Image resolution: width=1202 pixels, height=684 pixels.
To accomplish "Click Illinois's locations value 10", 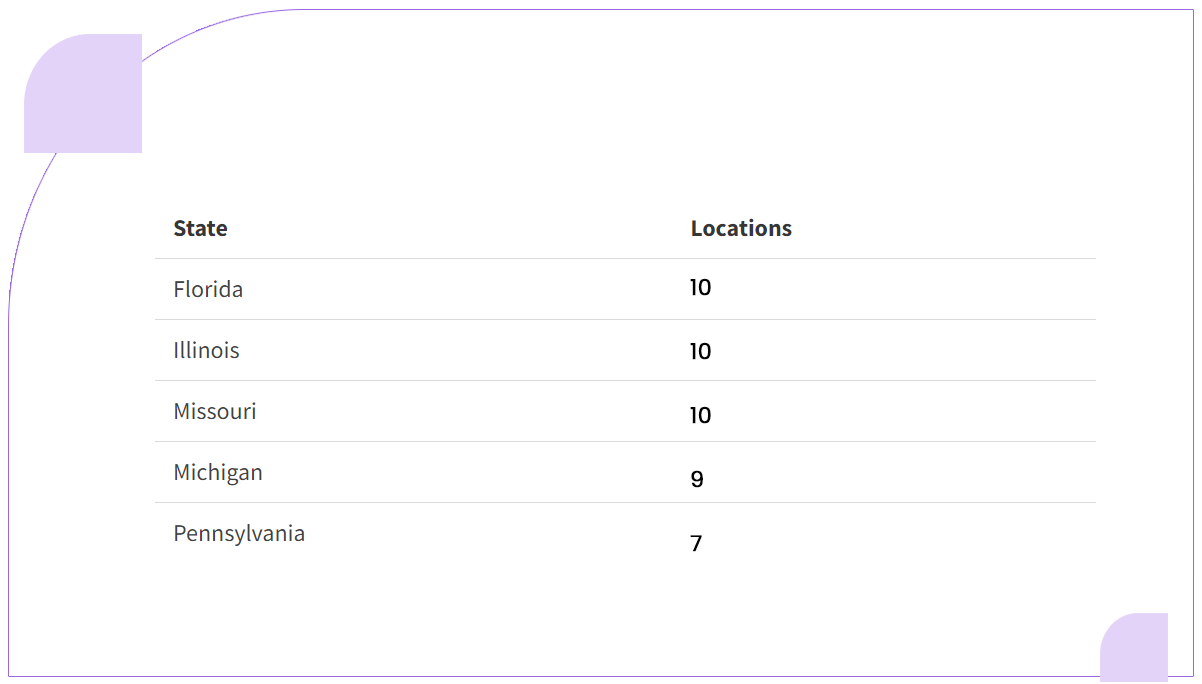I will click(700, 352).
